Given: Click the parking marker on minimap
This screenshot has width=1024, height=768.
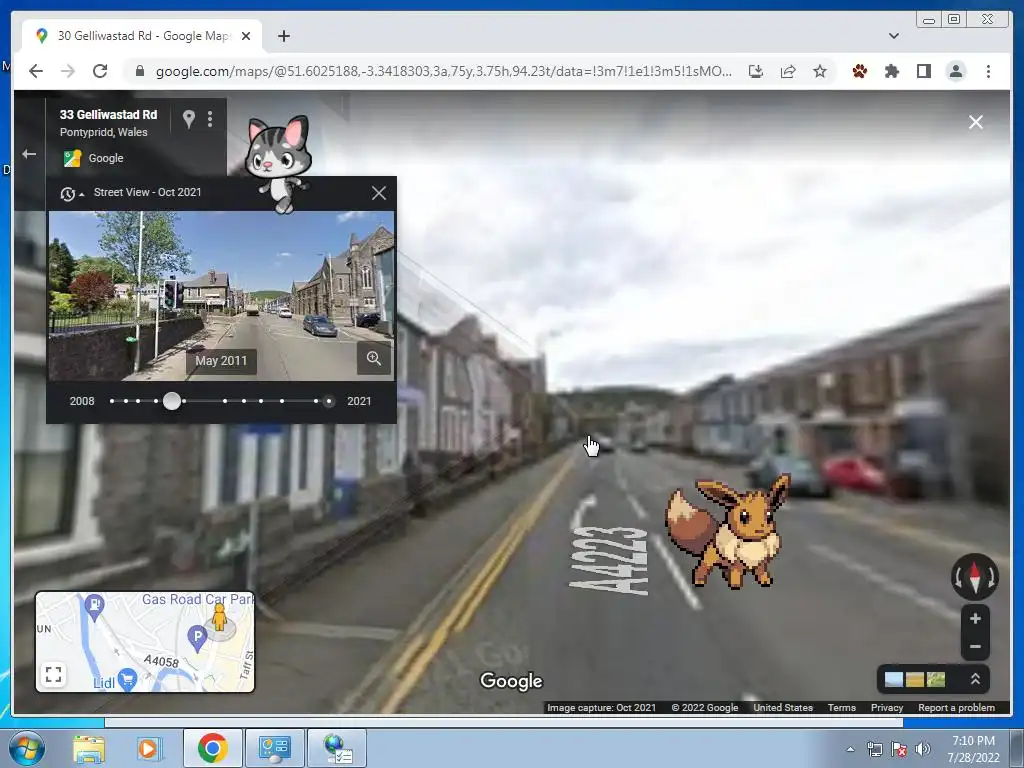Looking at the screenshot, I should click(x=197, y=637).
